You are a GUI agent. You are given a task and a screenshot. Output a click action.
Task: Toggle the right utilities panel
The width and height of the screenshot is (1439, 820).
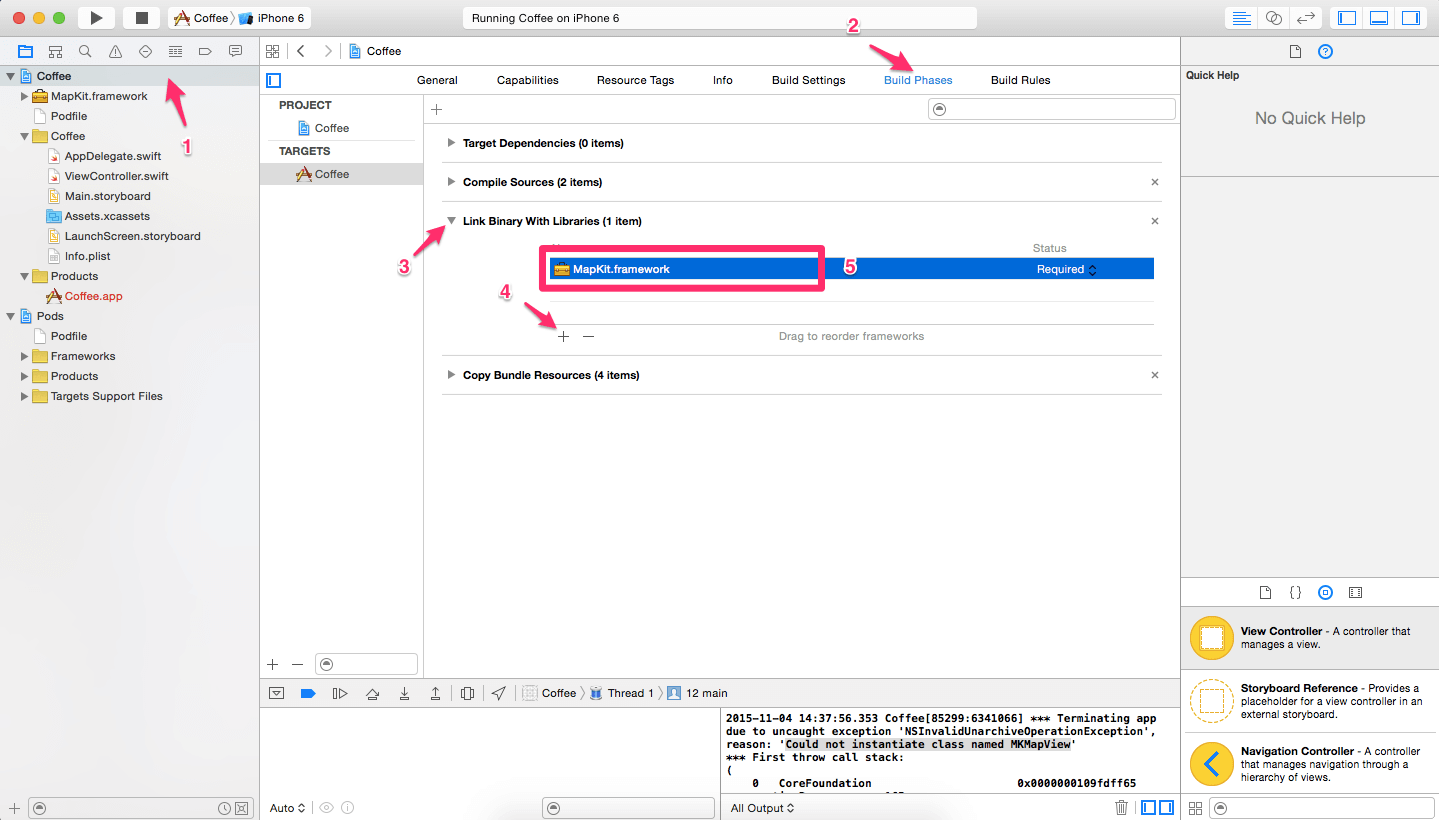point(1411,18)
